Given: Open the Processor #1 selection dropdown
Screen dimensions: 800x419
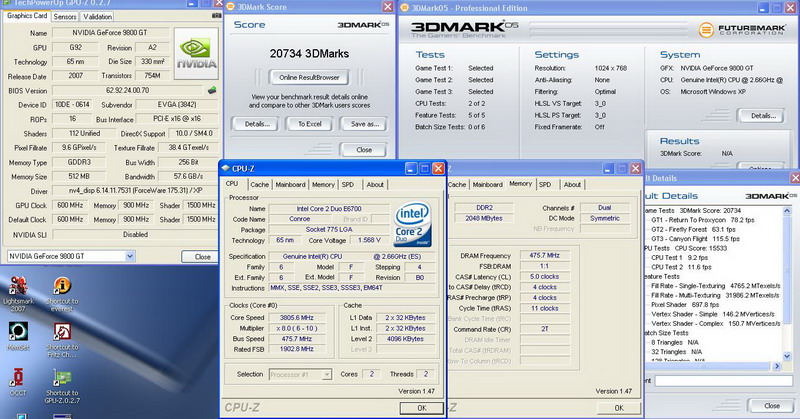Looking at the screenshot, I should pyautogui.click(x=326, y=375).
